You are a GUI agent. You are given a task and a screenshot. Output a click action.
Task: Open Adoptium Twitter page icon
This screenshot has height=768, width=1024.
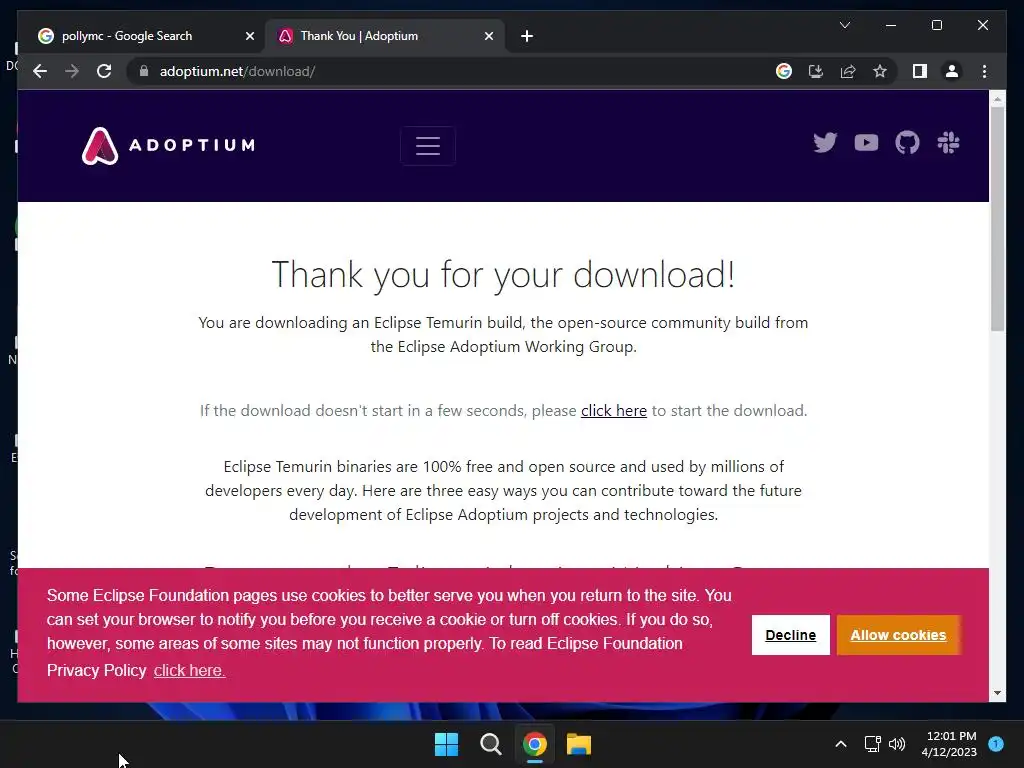[x=825, y=142]
